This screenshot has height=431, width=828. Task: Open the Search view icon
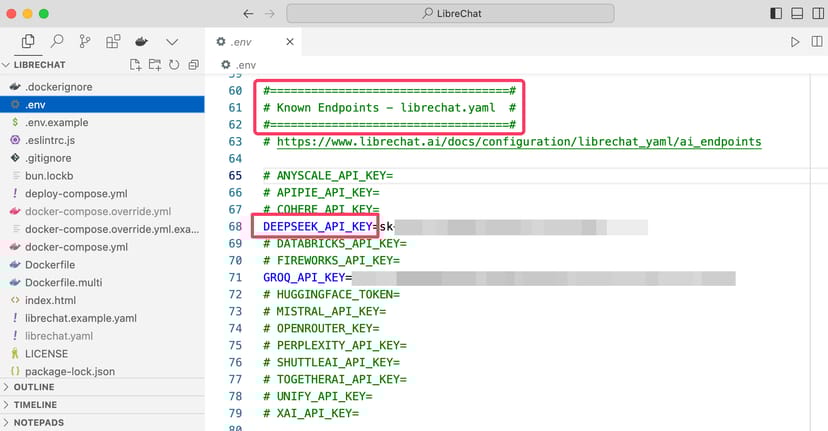point(57,42)
